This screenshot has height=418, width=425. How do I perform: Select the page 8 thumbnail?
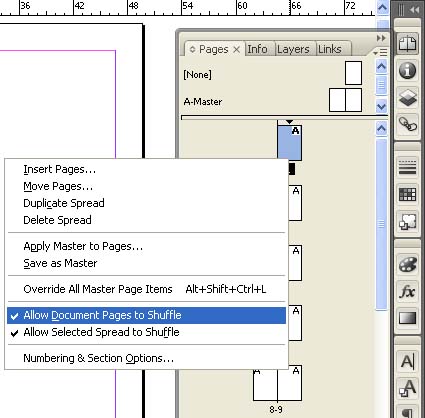click(265, 383)
